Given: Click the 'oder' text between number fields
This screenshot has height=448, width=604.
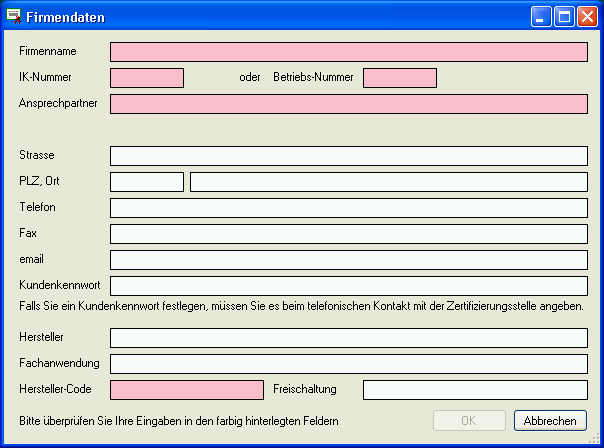Looking at the screenshot, I should [250, 77].
